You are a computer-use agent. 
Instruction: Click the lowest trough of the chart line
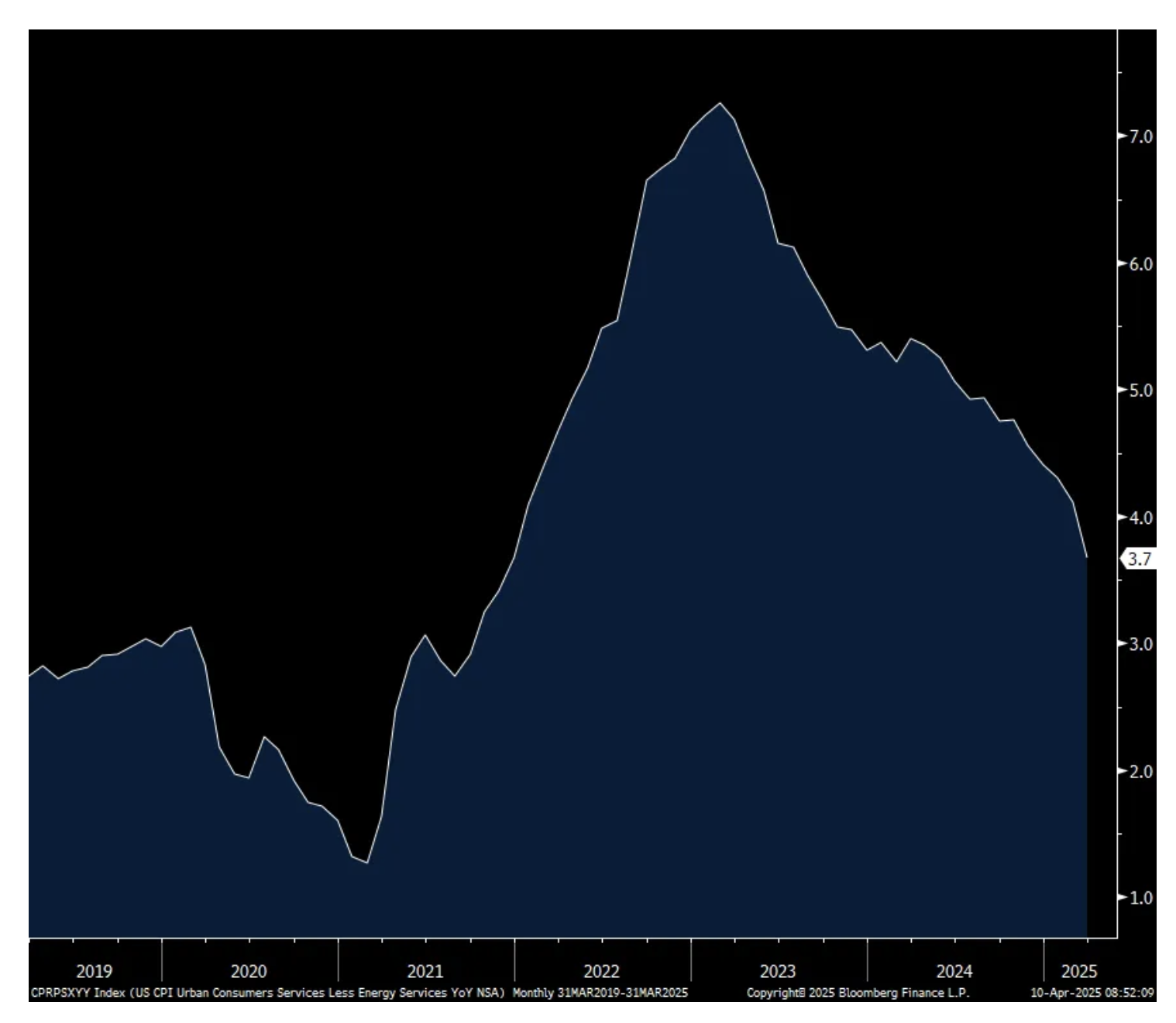366,863
